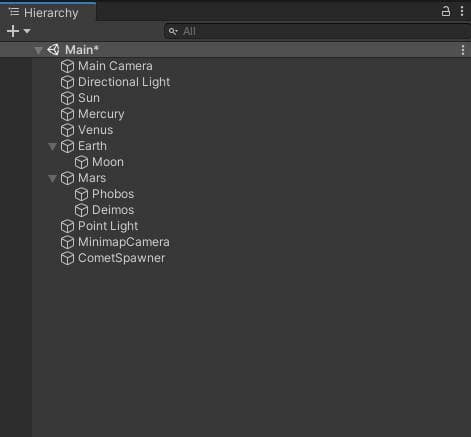Select the Moon object
This screenshot has height=437, width=471.
(x=108, y=162)
